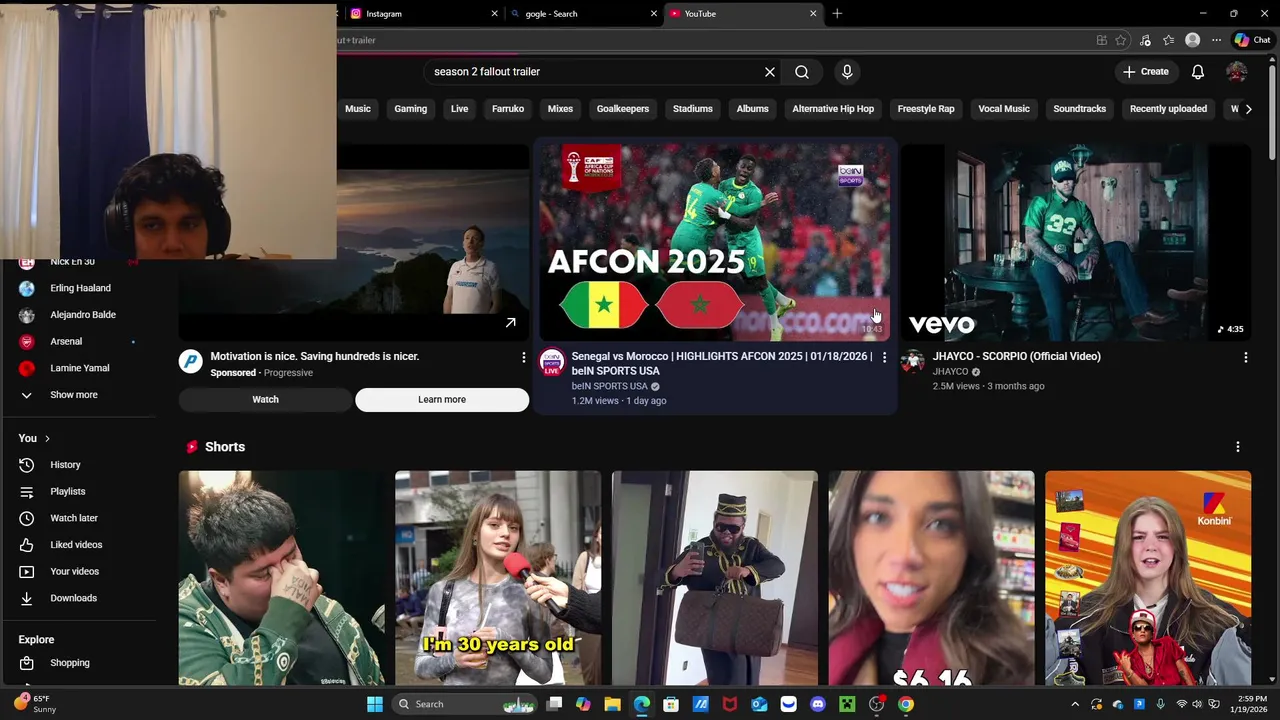The image size is (1280, 720).
Task: Clear the search box text
Action: 770,72
